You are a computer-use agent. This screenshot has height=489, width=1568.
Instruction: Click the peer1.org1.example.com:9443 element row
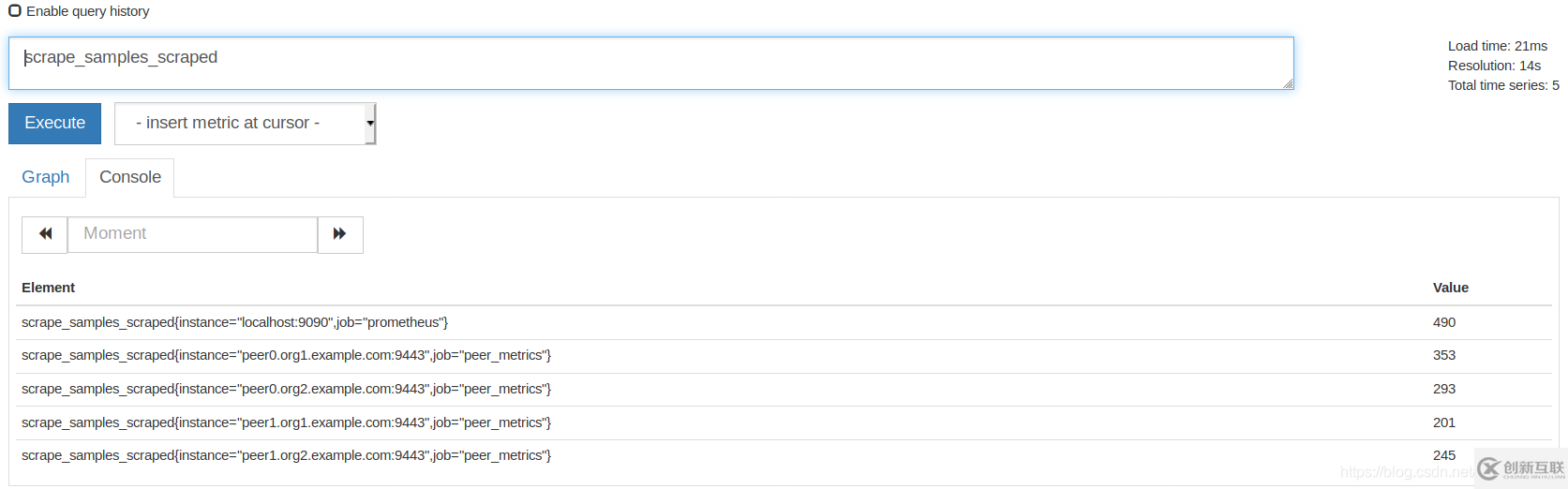click(287, 422)
